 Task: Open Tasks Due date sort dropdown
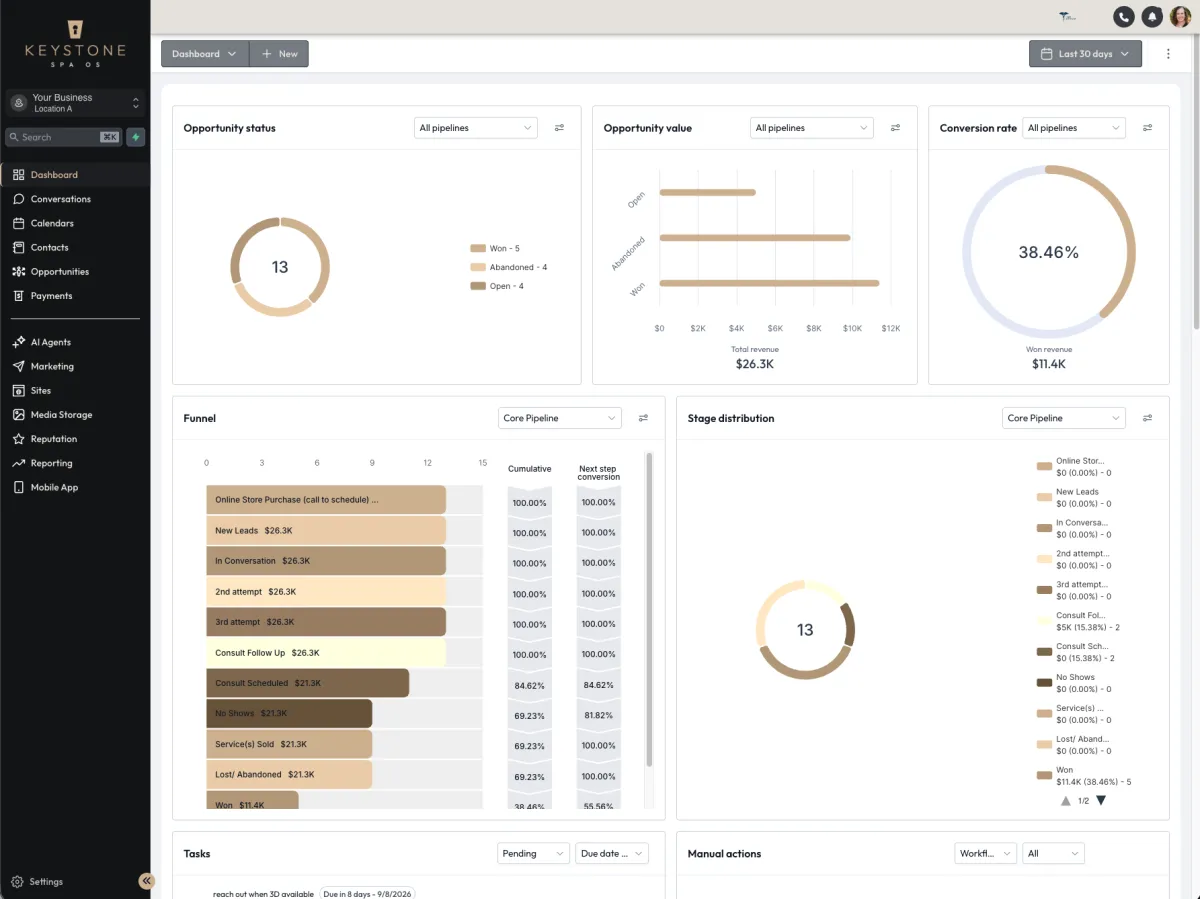pyautogui.click(x=612, y=854)
